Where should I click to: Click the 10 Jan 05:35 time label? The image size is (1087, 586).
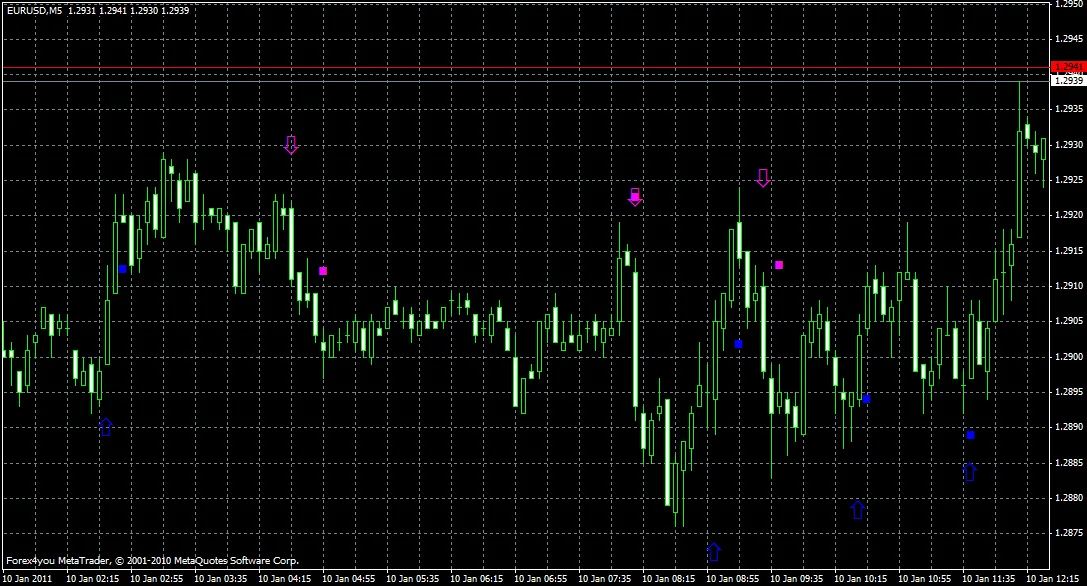coord(412,578)
